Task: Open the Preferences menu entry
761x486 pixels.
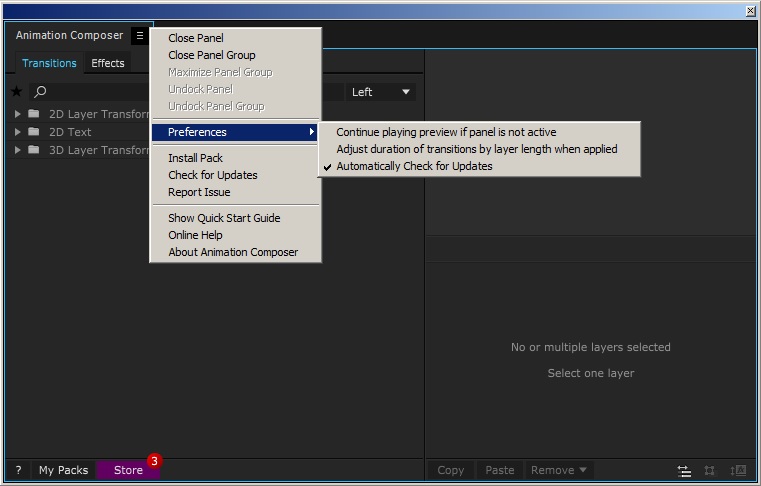Action: pos(235,132)
